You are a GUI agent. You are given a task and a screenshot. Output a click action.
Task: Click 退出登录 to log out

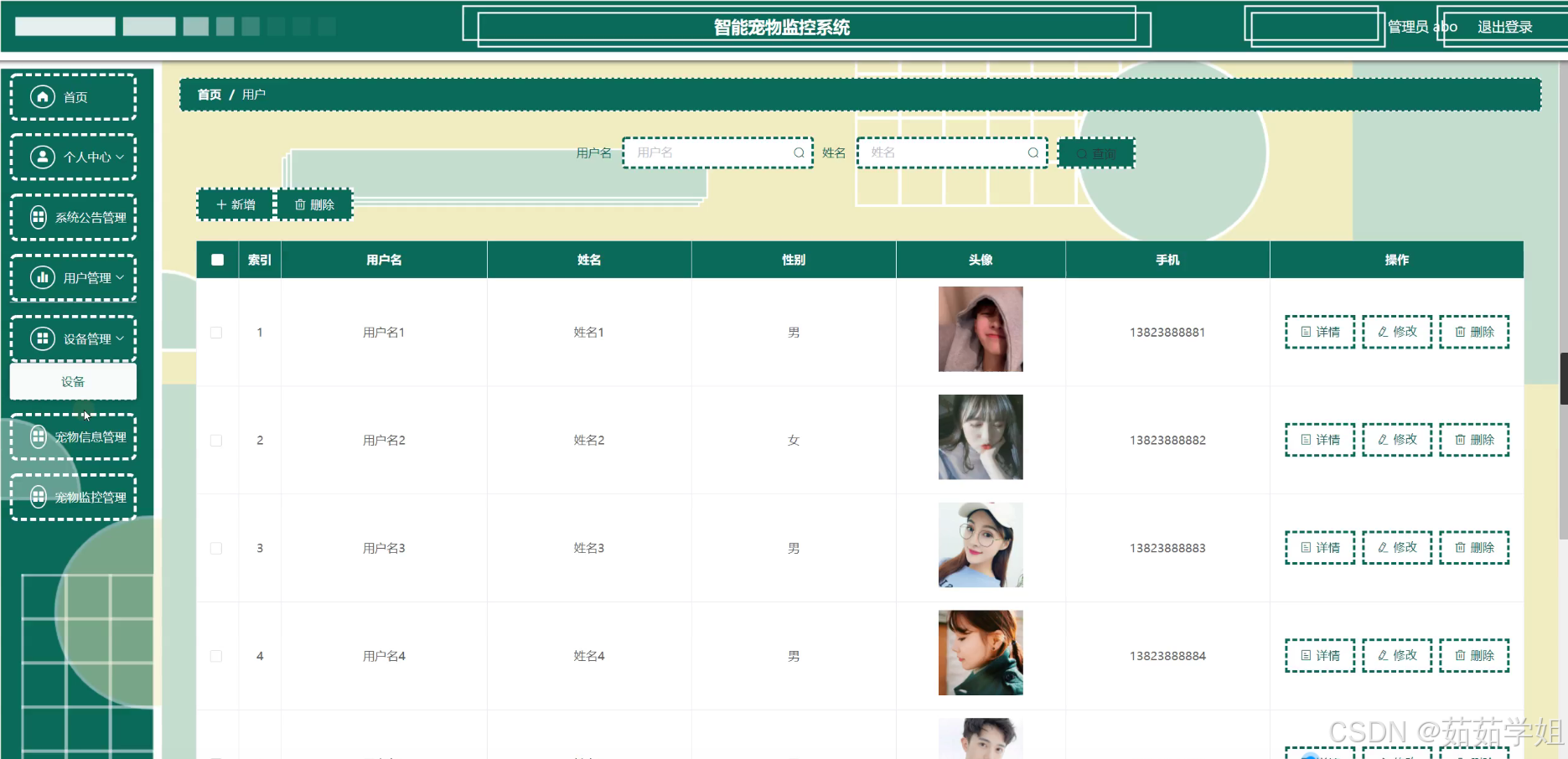[1505, 27]
